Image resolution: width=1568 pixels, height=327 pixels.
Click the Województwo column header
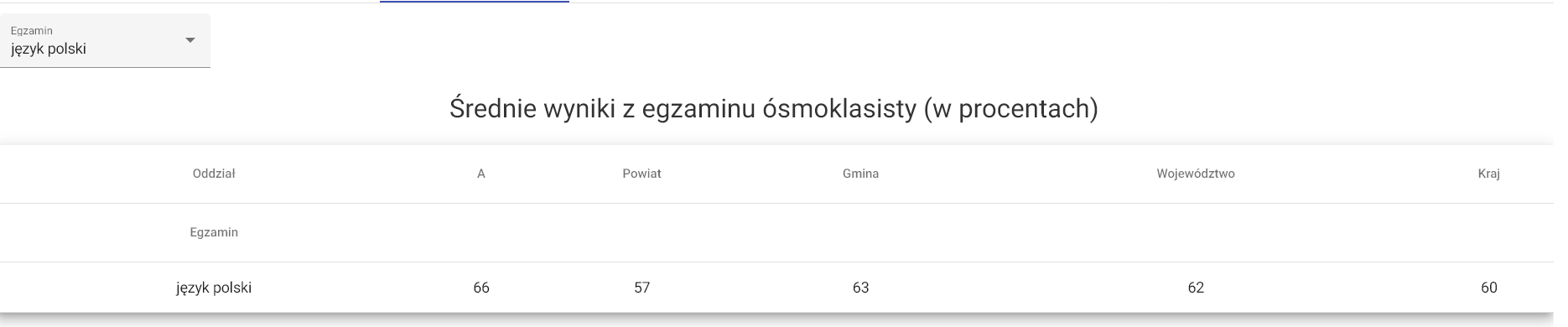[1196, 174]
